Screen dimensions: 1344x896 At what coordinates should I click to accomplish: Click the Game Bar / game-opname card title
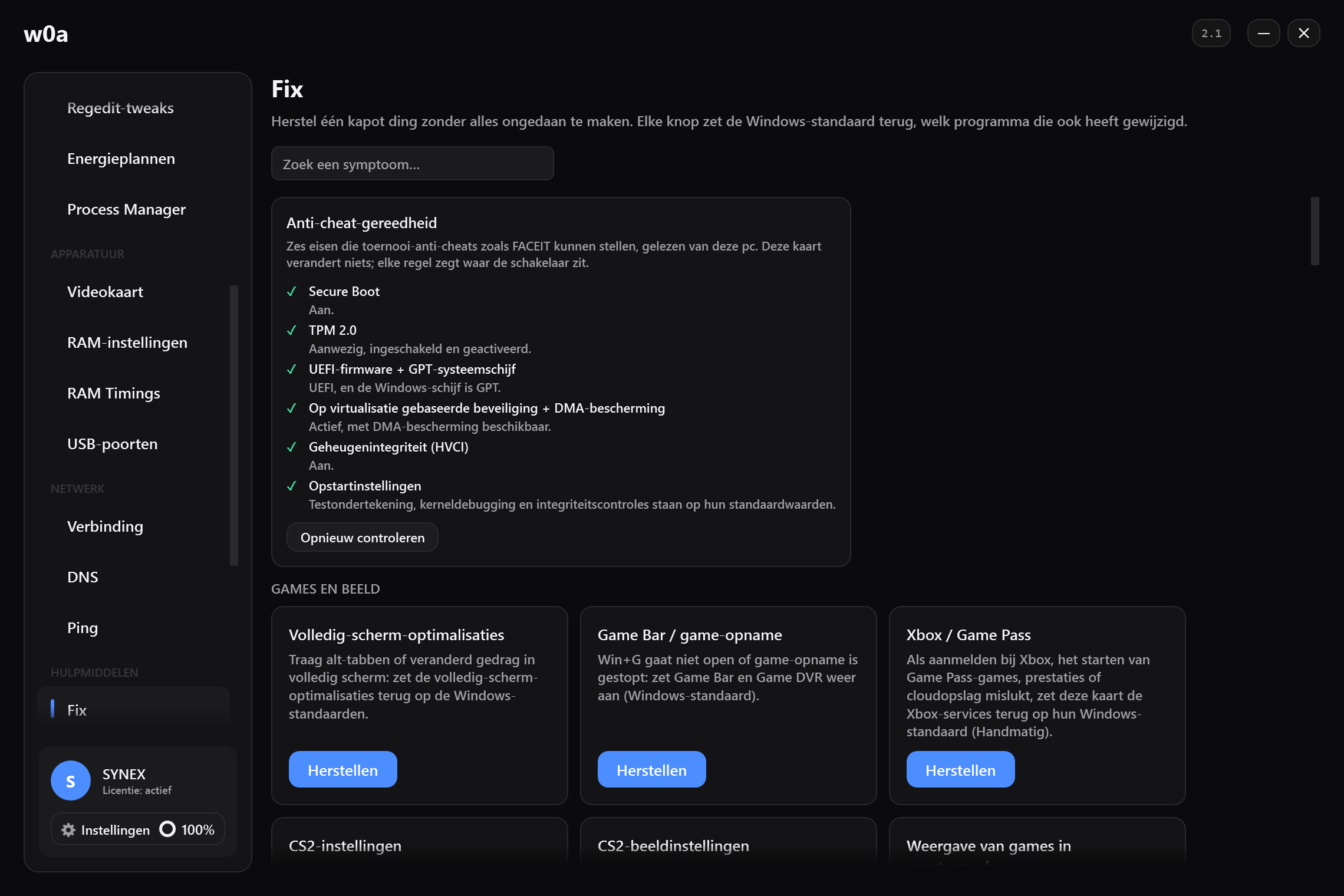(x=690, y=635)
